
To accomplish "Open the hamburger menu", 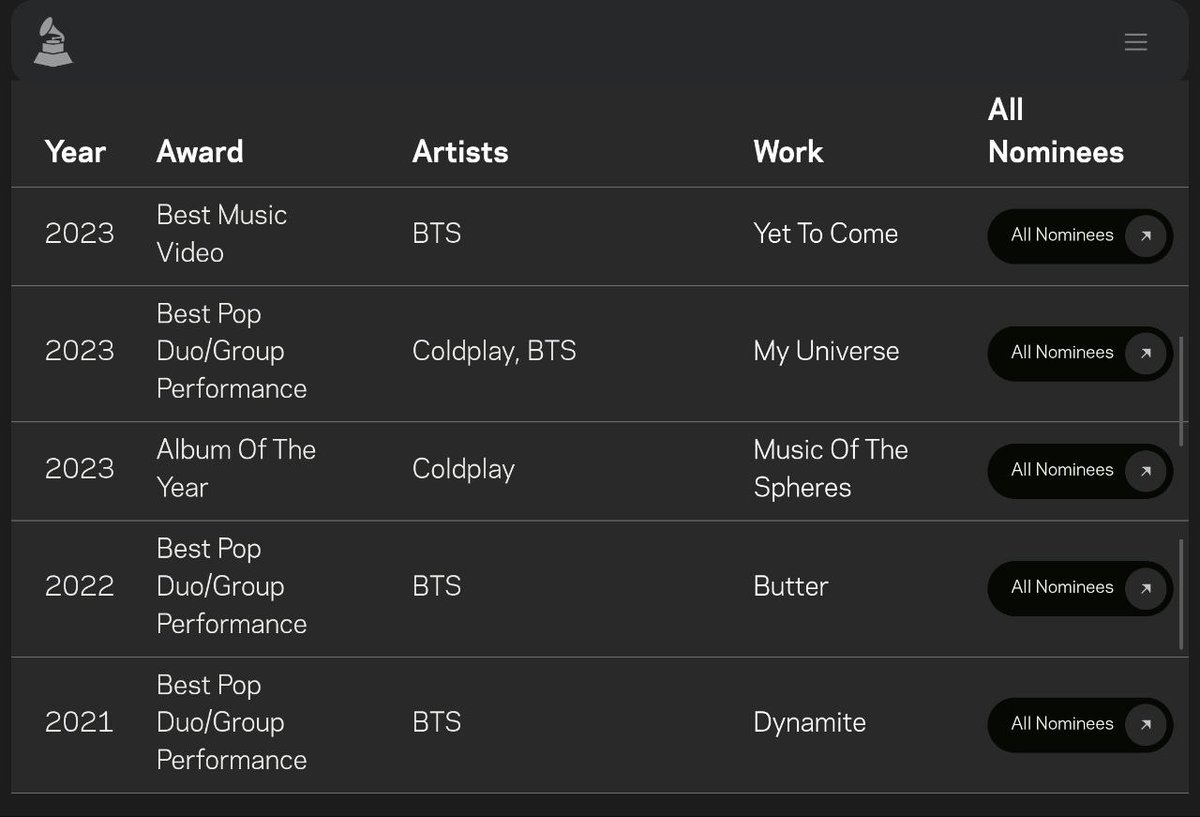I will coord(1135,42).
